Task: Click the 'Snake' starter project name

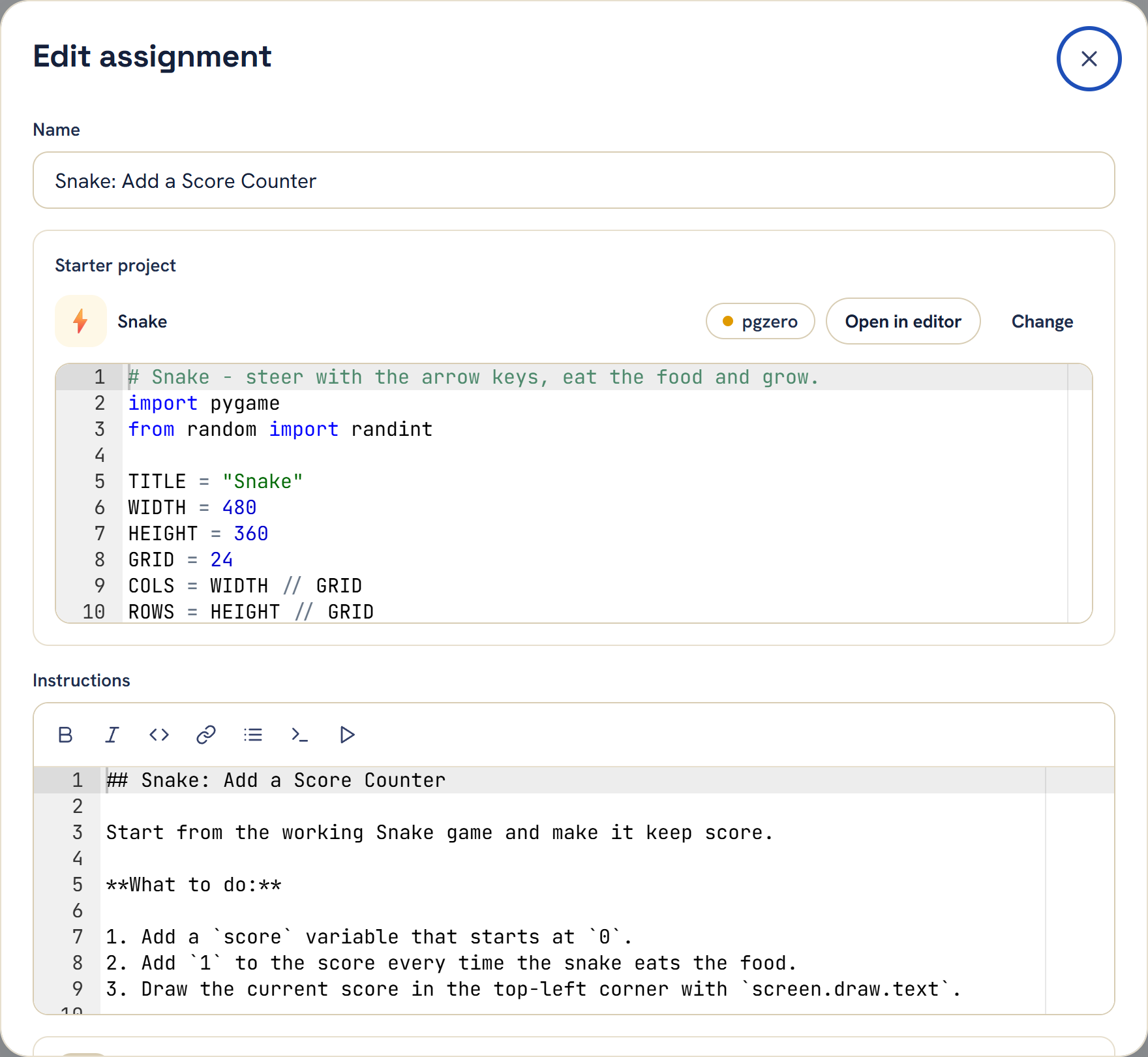Action: tap(142, 322)
